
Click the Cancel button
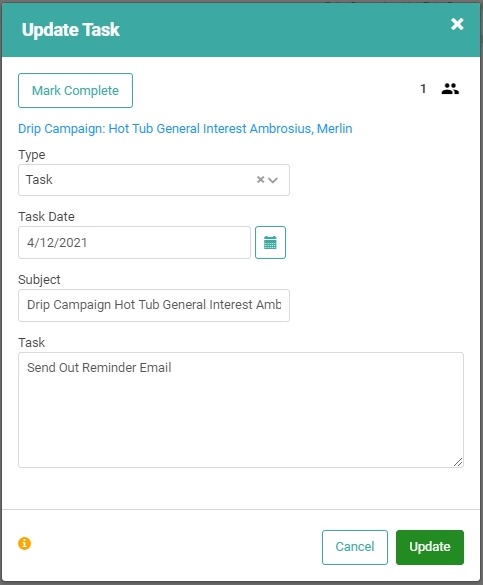click(x=355, y=547)
